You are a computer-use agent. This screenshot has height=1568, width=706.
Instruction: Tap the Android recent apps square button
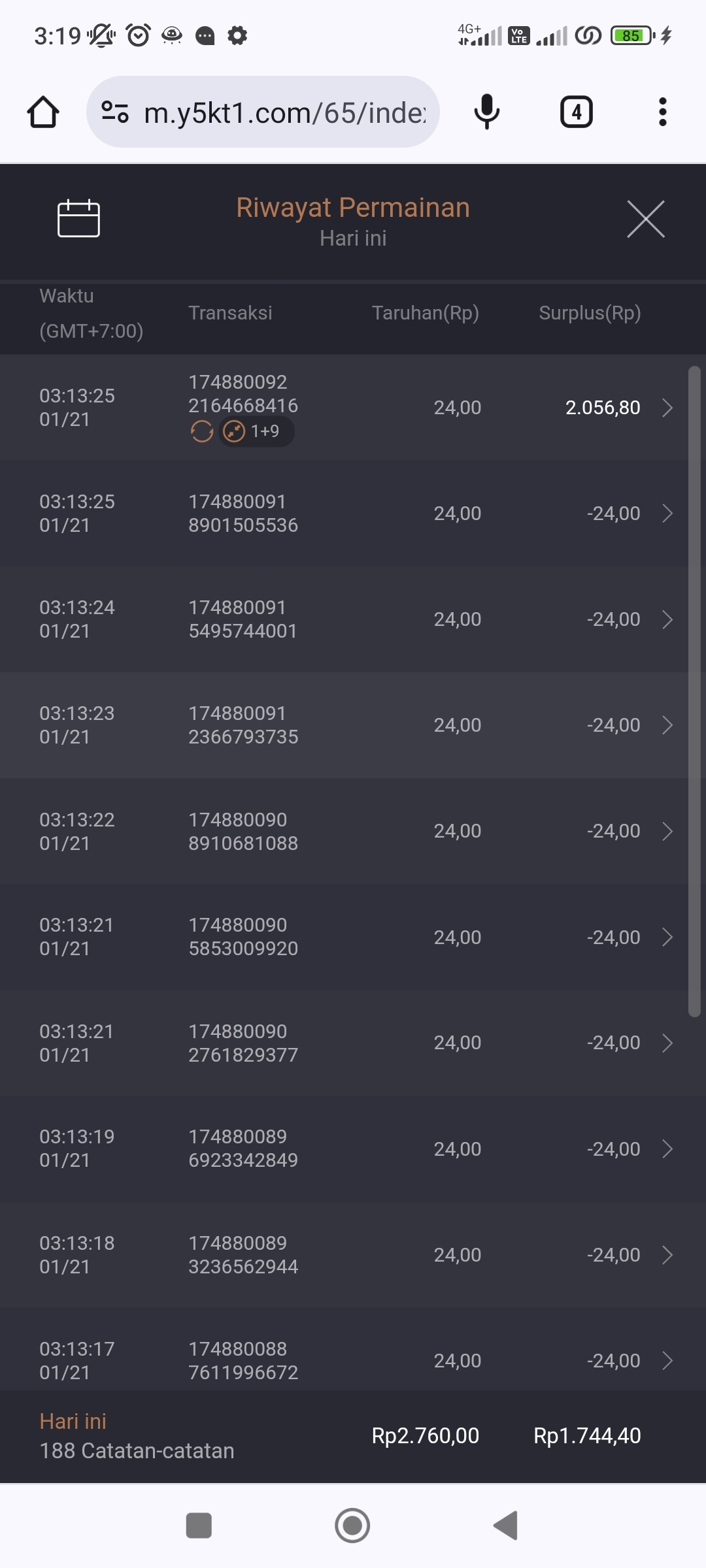pos(199,1526)
